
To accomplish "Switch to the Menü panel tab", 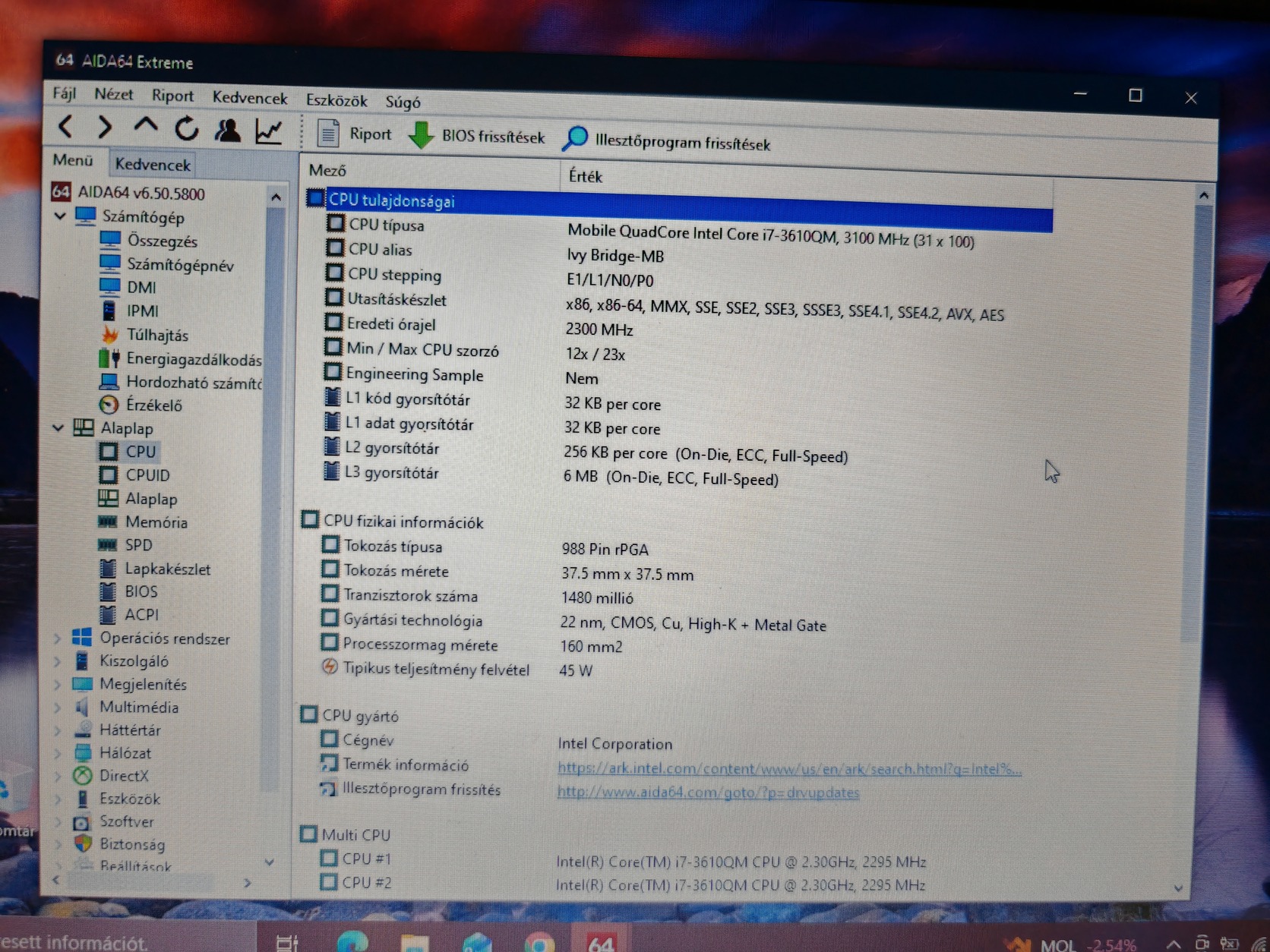I will 73,160.
